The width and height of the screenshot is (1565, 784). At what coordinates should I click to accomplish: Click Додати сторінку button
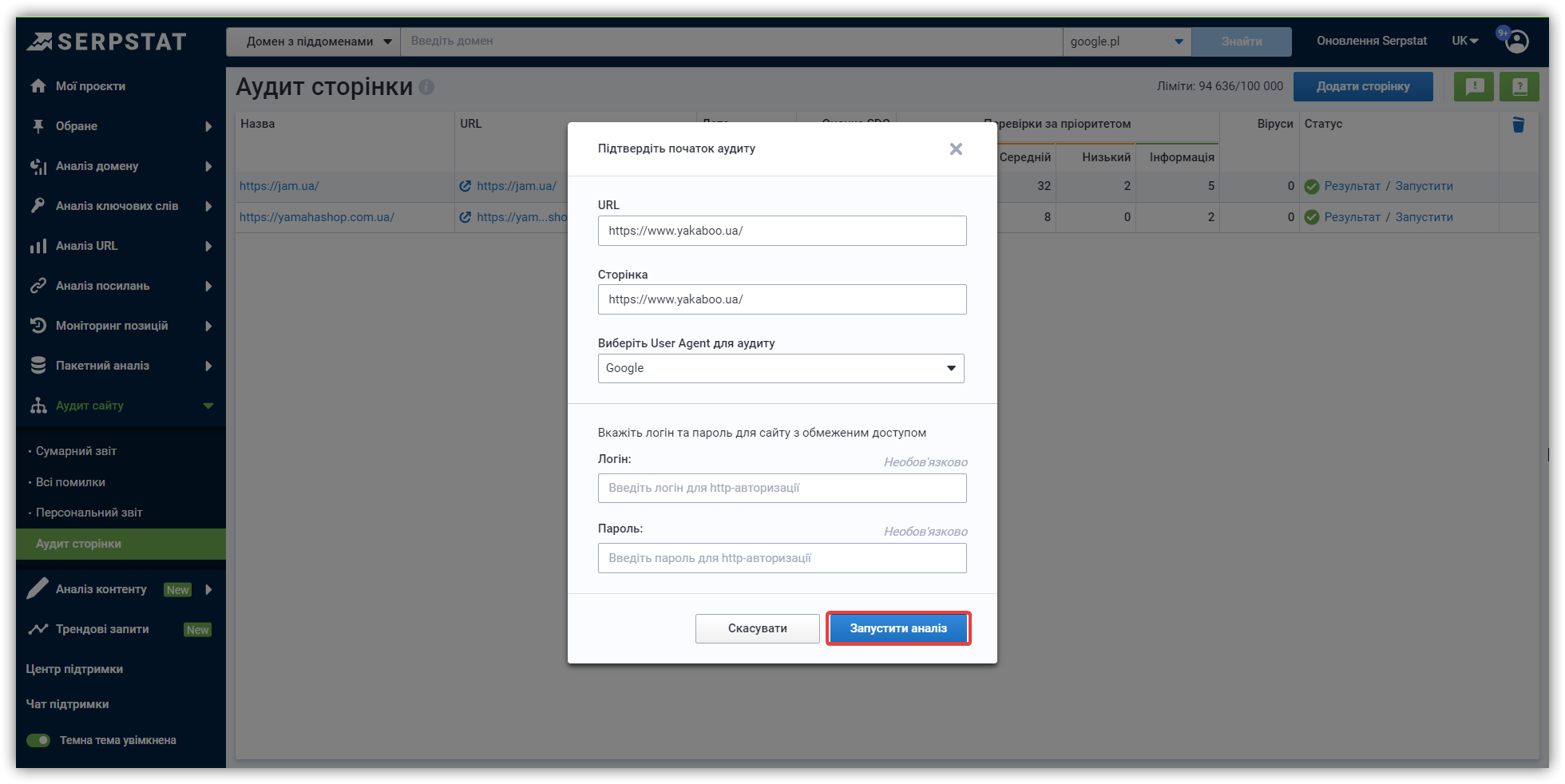point(1363,86)
